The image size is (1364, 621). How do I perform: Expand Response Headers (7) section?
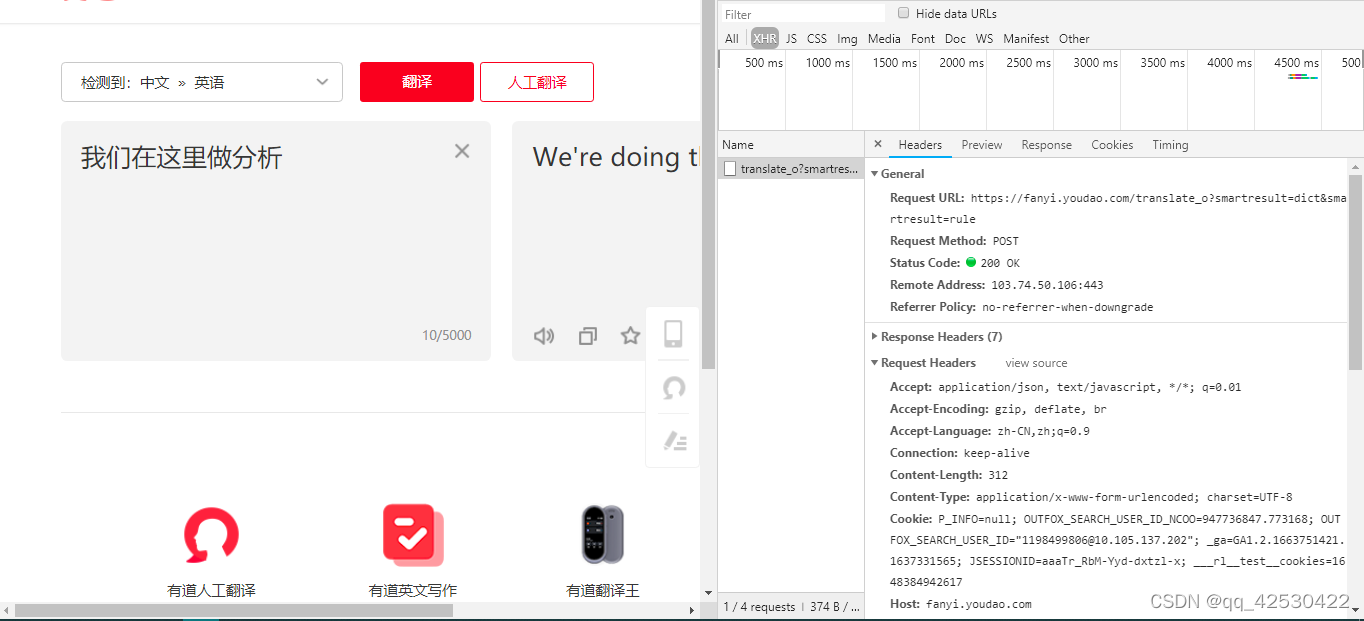click(x=874, y=337)
